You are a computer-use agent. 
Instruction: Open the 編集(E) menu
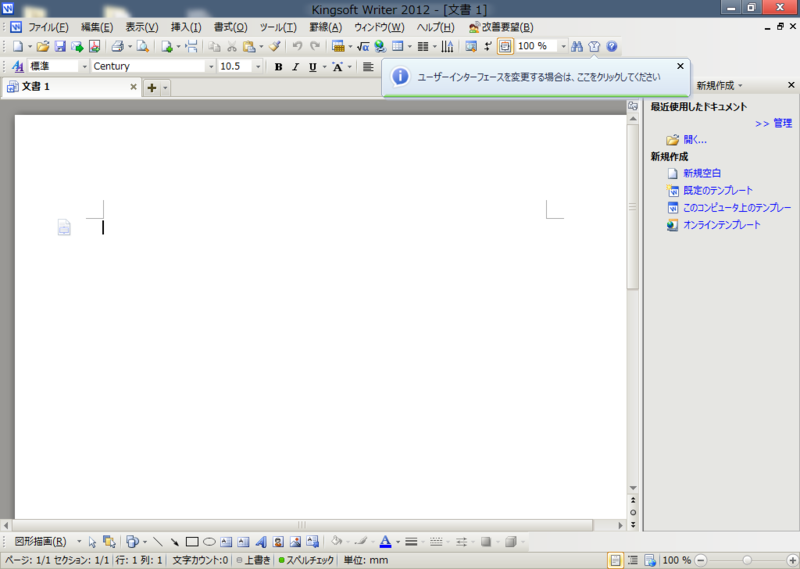click(x=97, y=27)
